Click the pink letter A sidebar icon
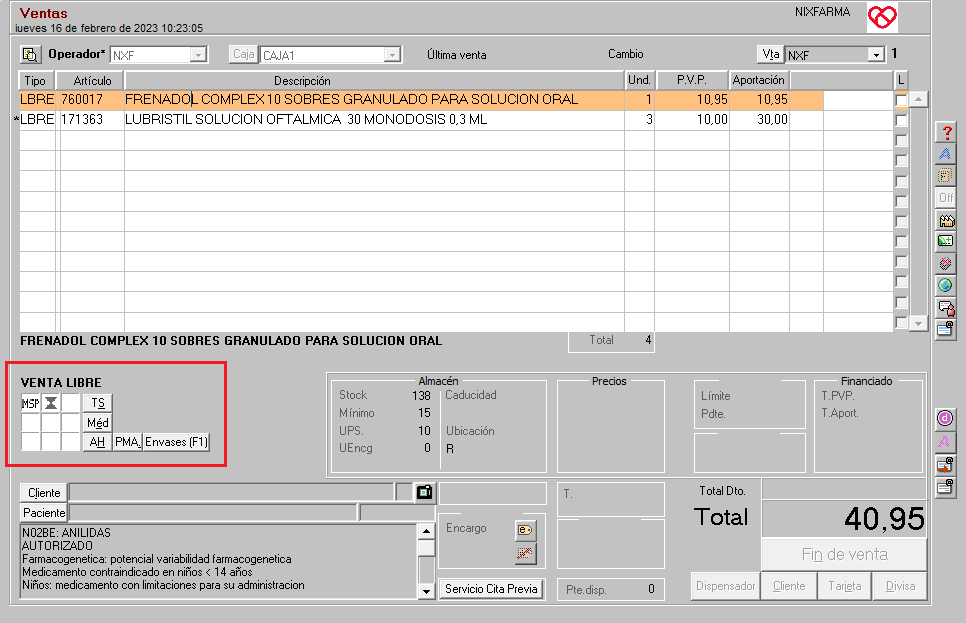This screenshot has width=966, height=623. point(946,442)
